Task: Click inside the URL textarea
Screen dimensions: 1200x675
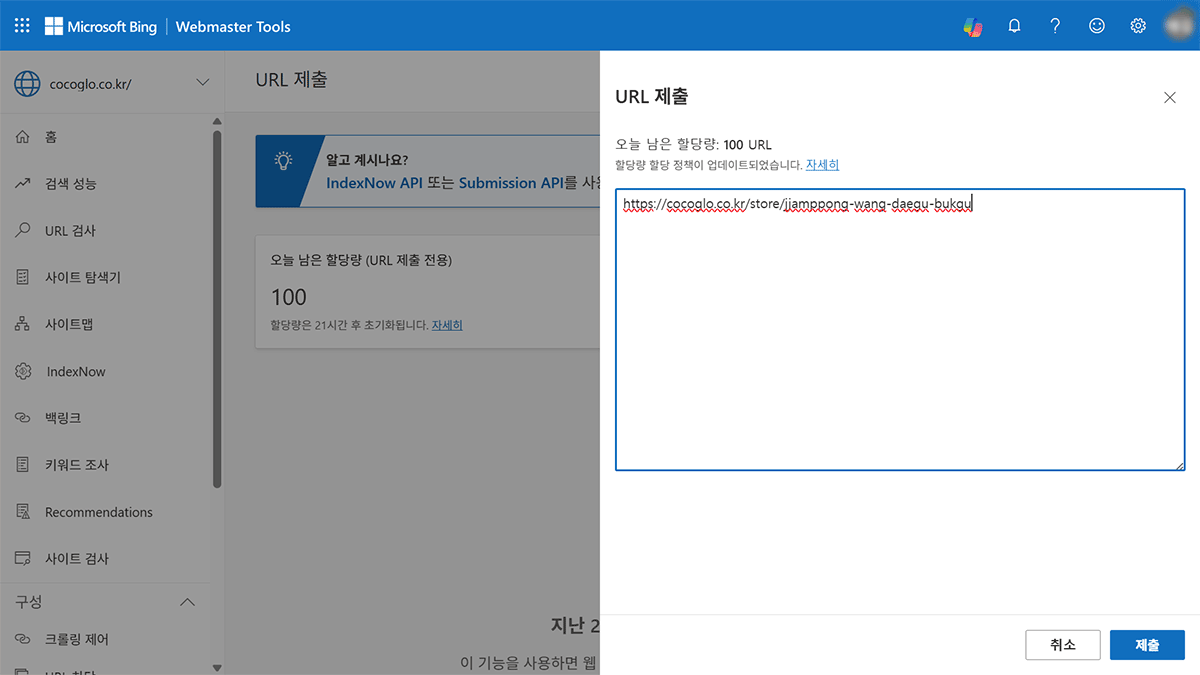Action: pos(900,330)
